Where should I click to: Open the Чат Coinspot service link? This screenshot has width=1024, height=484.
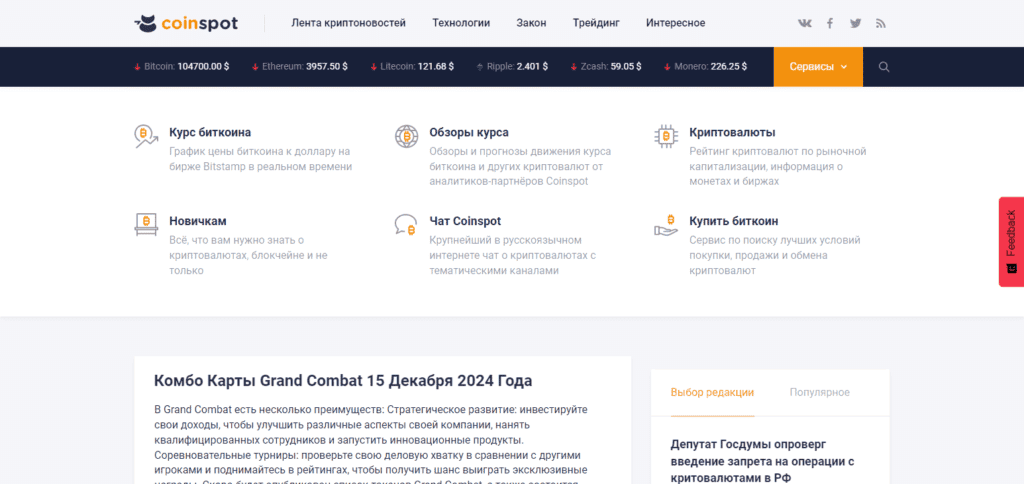[465, 221]
